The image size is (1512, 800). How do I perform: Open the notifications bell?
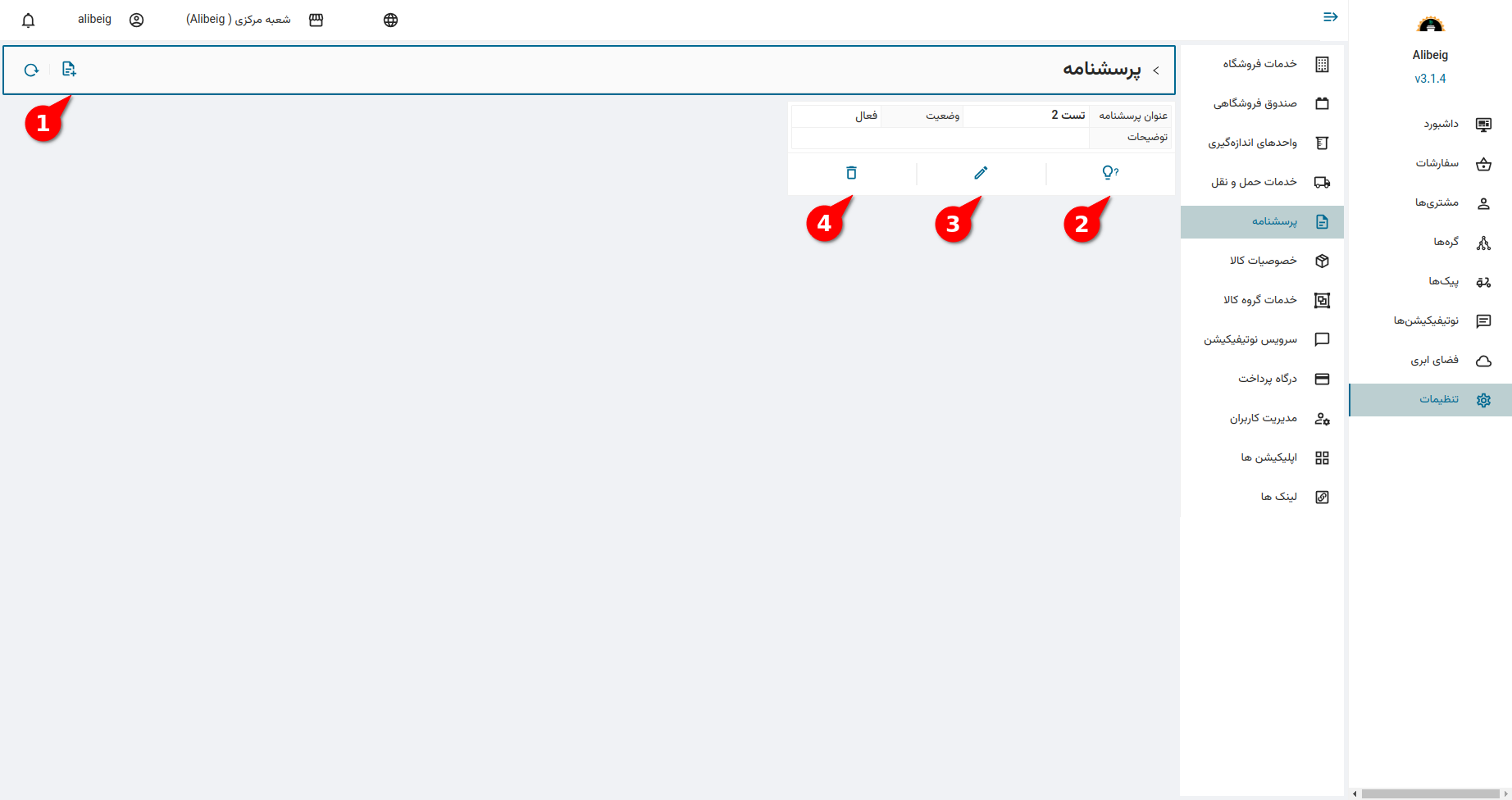point(29,20)
